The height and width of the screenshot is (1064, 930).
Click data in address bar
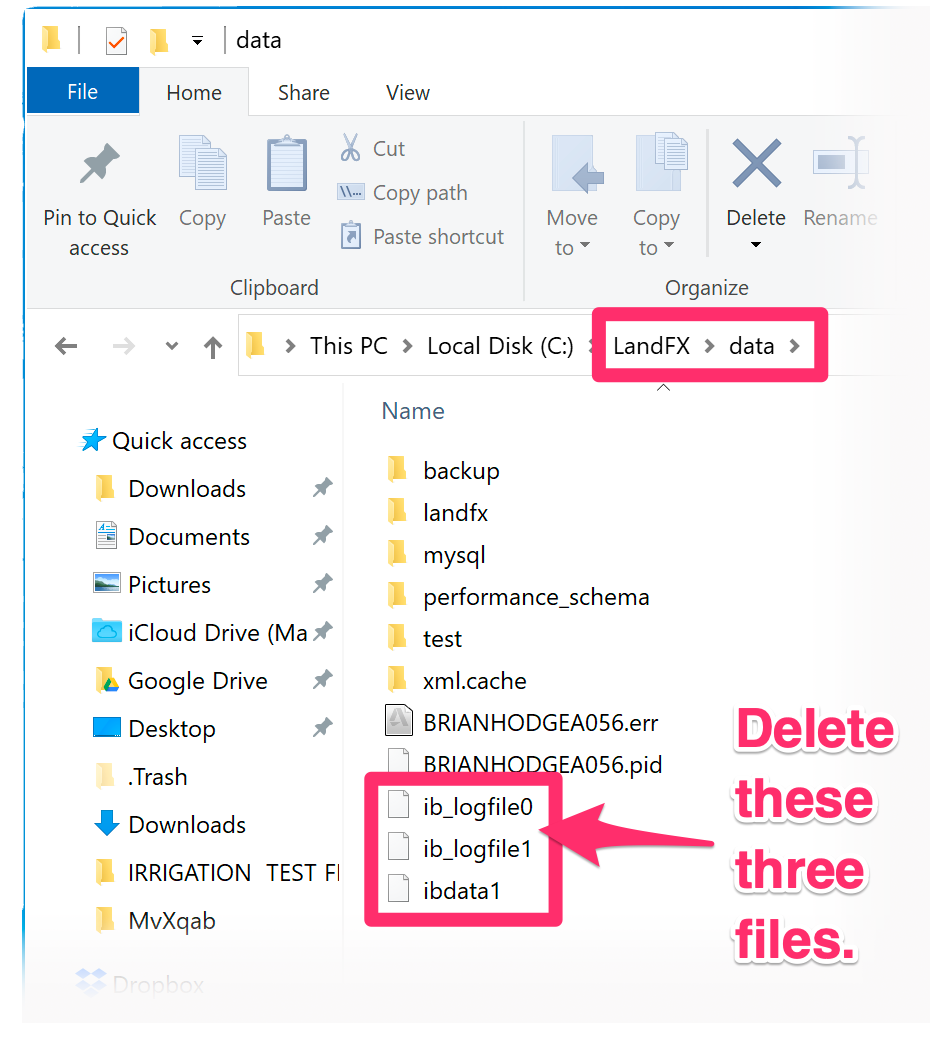(752, 346)
